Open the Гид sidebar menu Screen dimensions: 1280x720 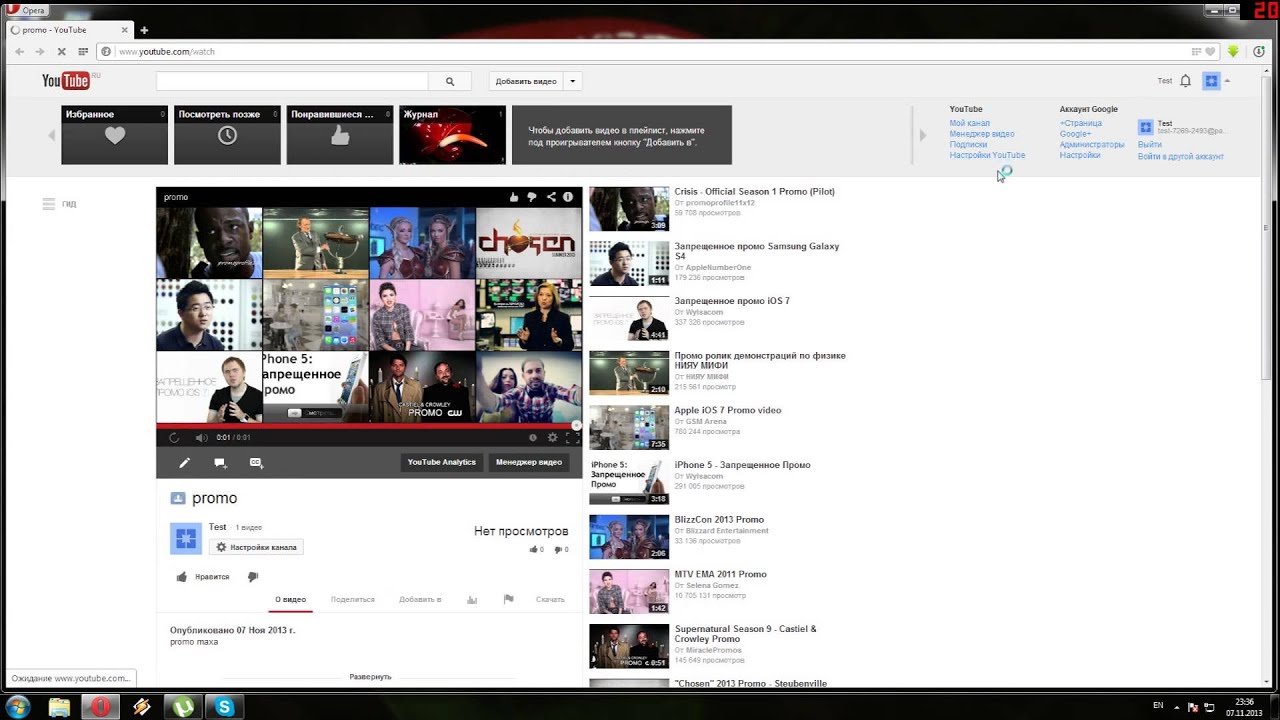59,203
